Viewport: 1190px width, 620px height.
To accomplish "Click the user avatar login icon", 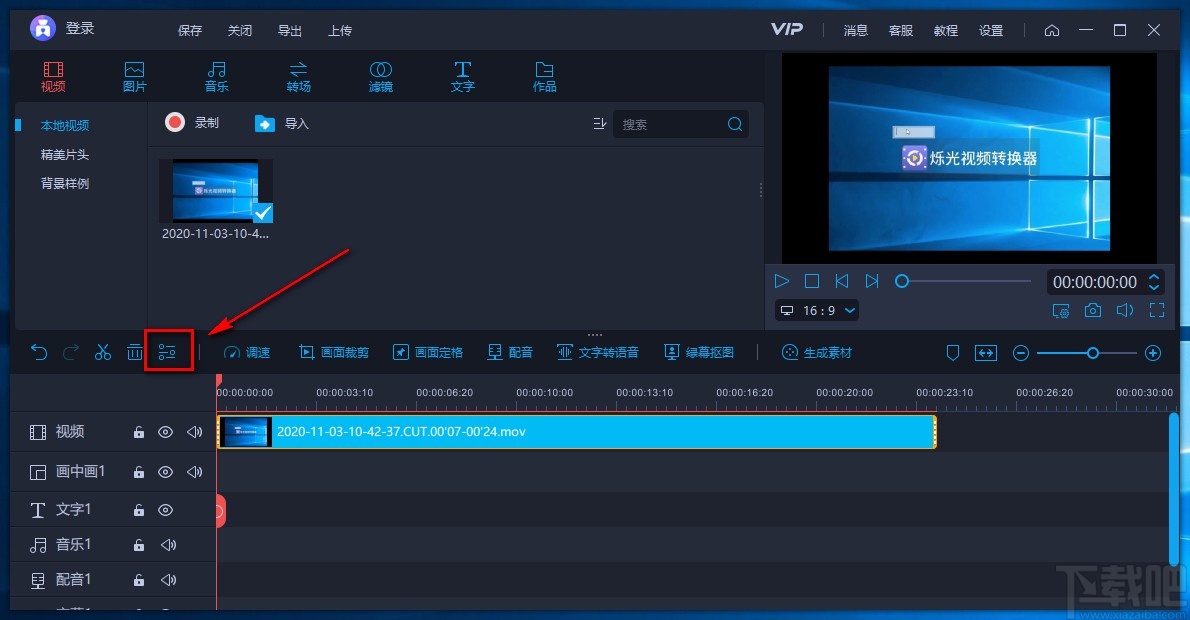I will pos(43,28).
